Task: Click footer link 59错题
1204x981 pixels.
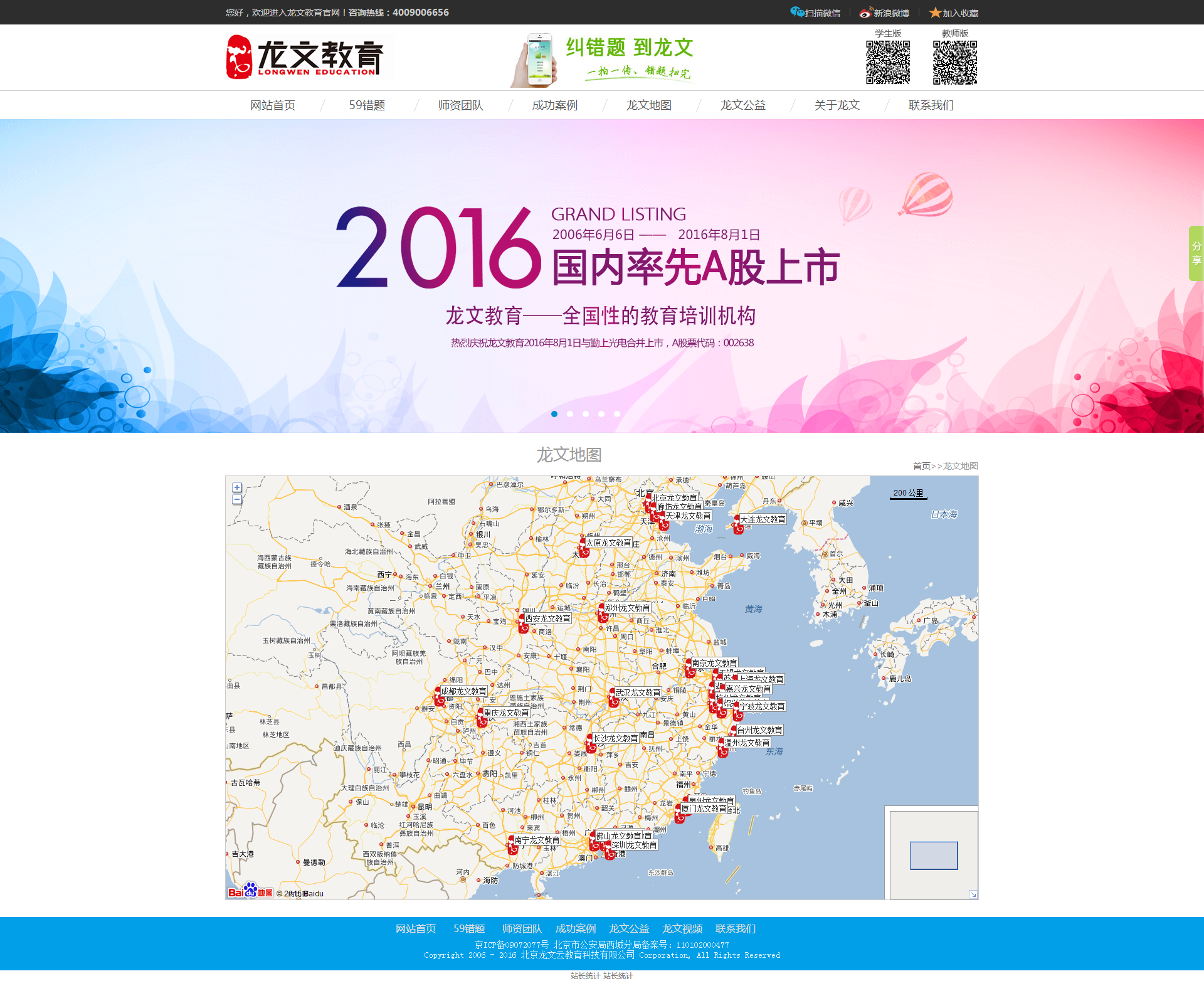Action: point(469,929)
